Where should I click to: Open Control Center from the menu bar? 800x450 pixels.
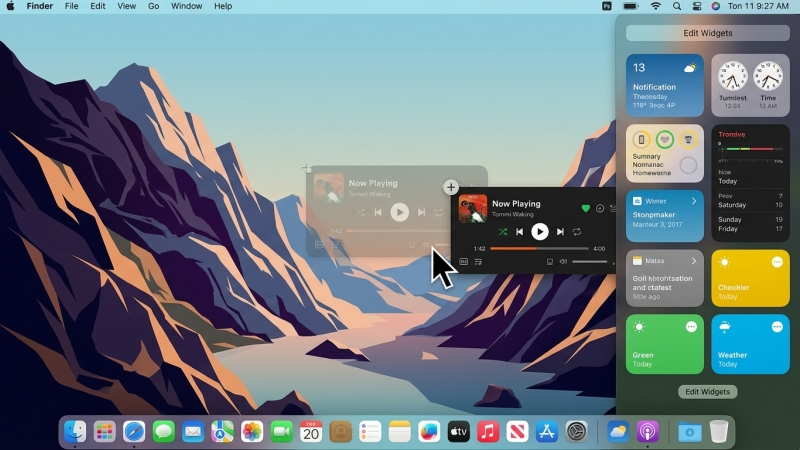[x=696, y=6]
